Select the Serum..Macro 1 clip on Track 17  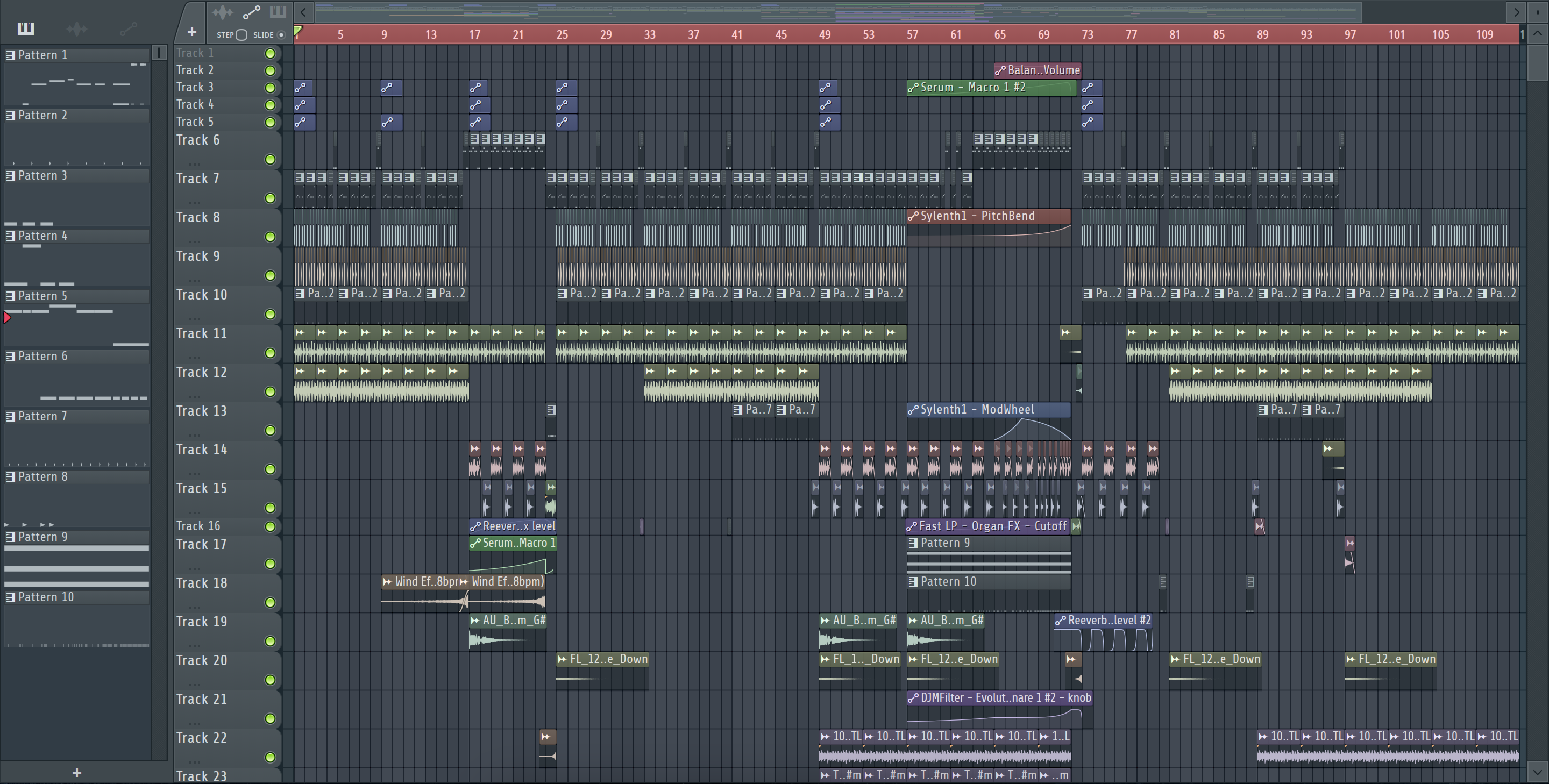513,554
